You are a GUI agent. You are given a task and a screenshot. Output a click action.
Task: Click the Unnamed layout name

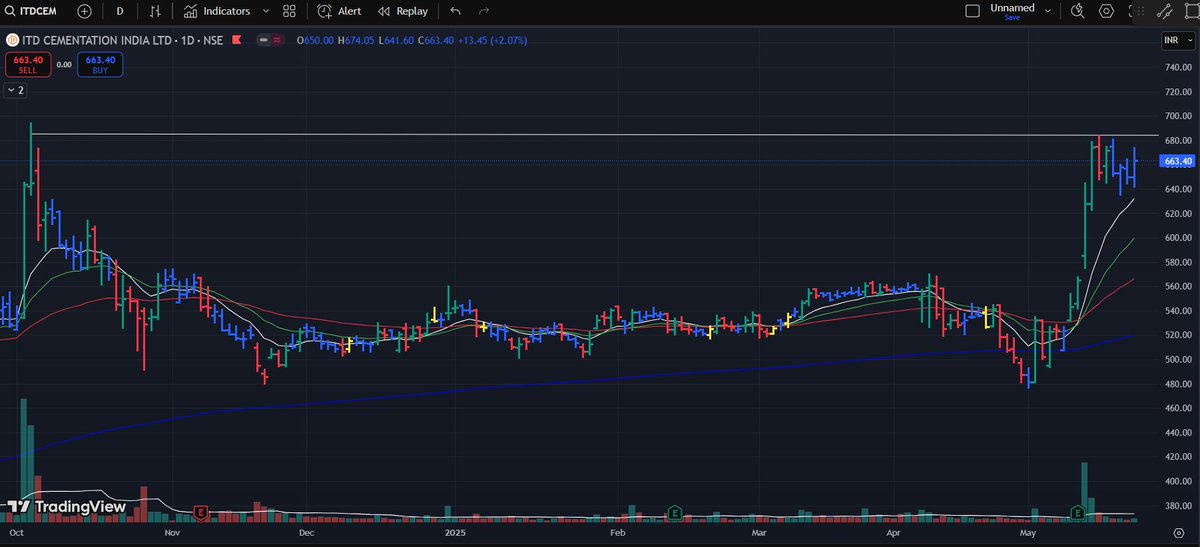pyautogui.click(x=1012, y=8)
